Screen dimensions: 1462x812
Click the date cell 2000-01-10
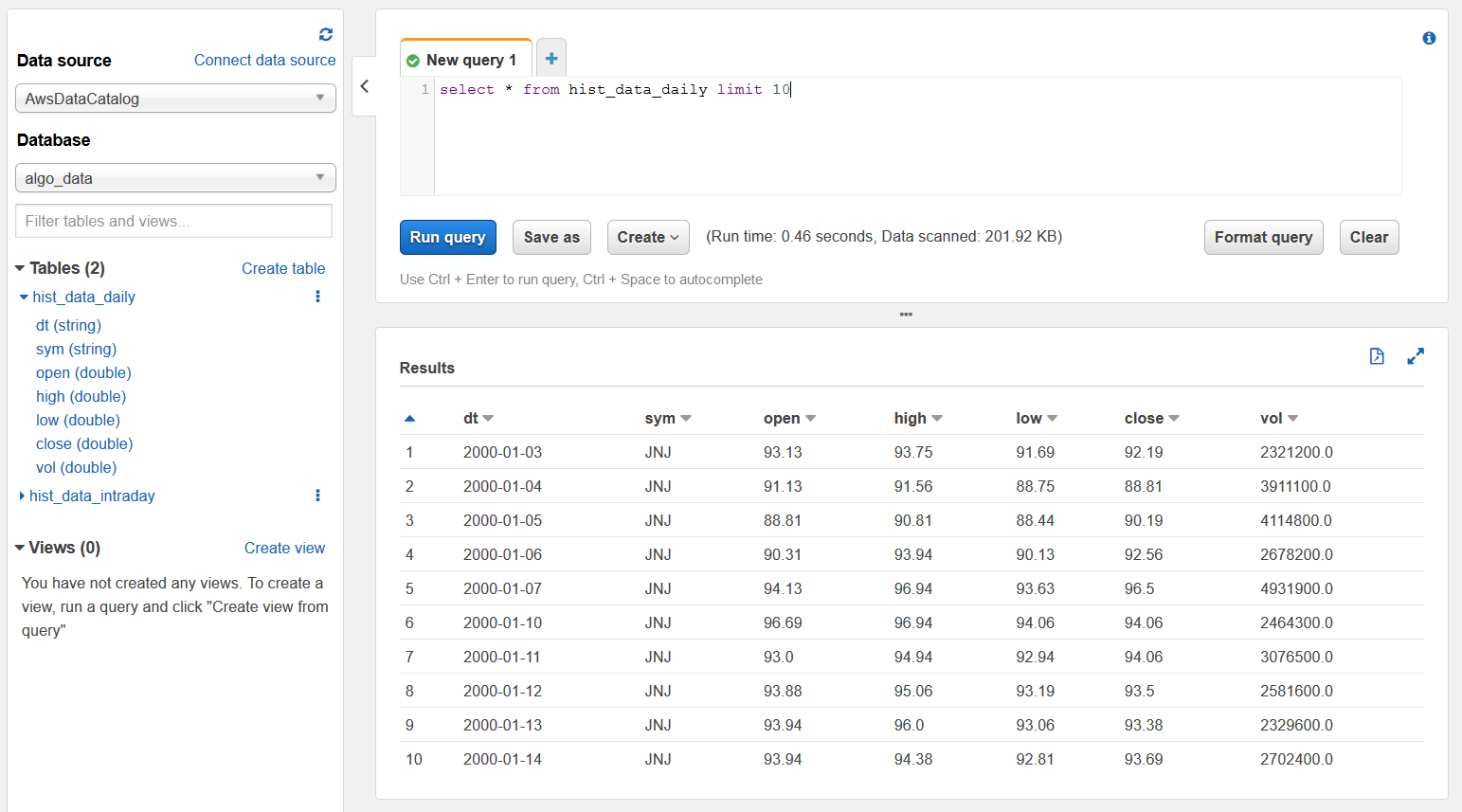(x=502, y=623)
